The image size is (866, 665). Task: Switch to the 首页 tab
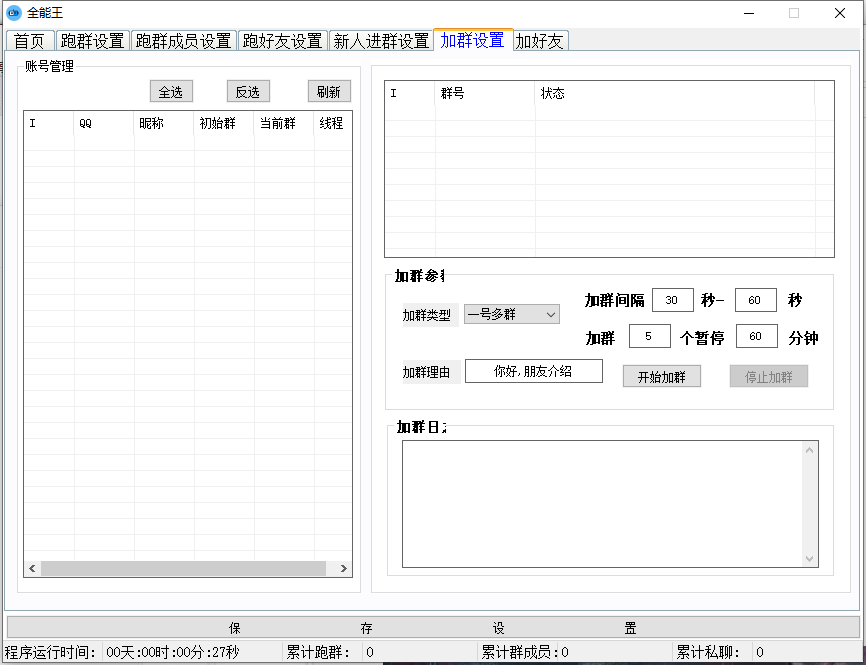tap(30, 41)
